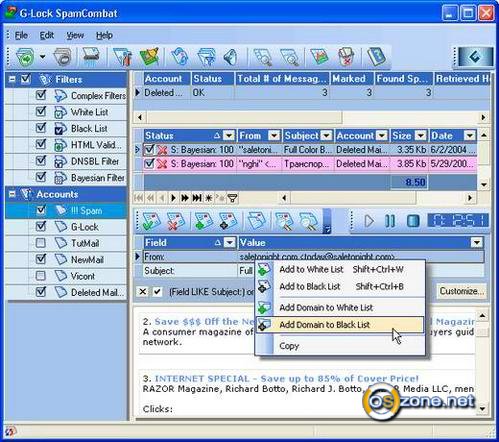Click the G-Lock logo at toolbar end
Screen dimensions: 499x442
coord(475,57)
